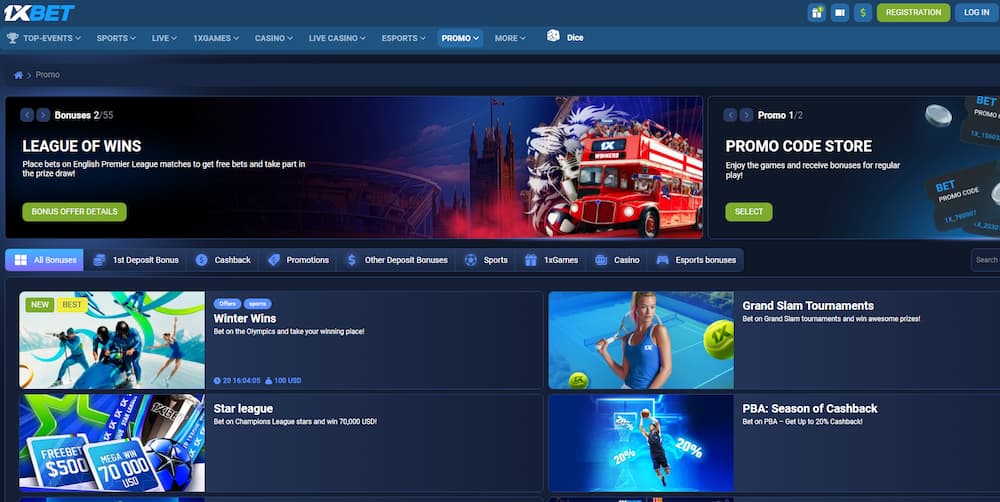
Task: Click the BEST badge on Winter Wins
Action: (72, 305)
